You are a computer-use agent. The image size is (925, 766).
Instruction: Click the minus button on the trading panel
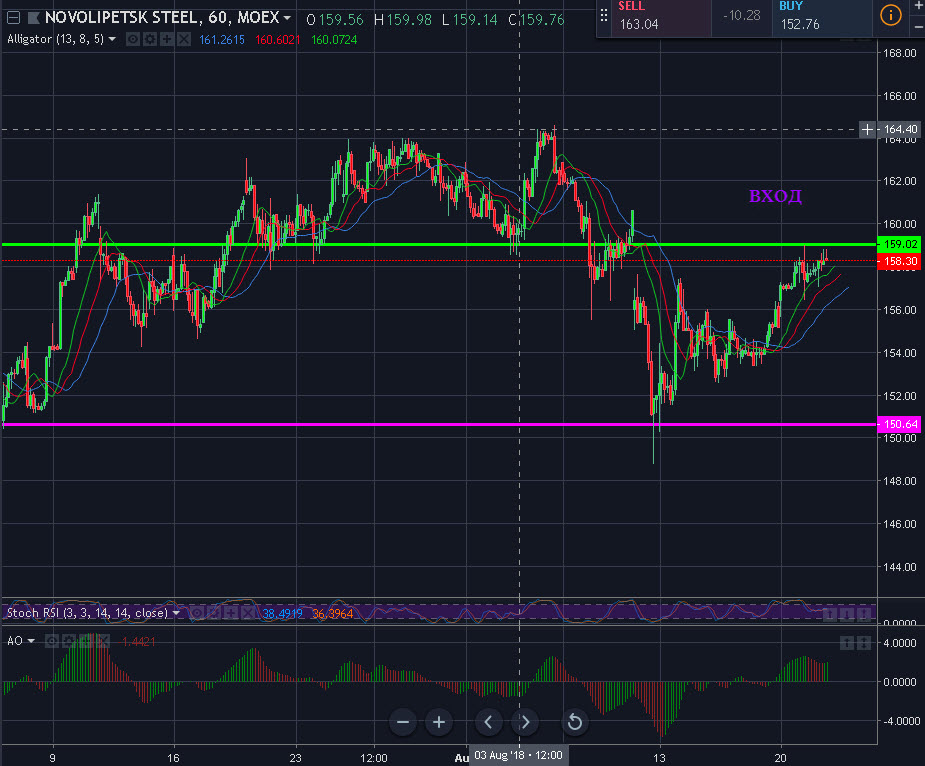[919, 27]
